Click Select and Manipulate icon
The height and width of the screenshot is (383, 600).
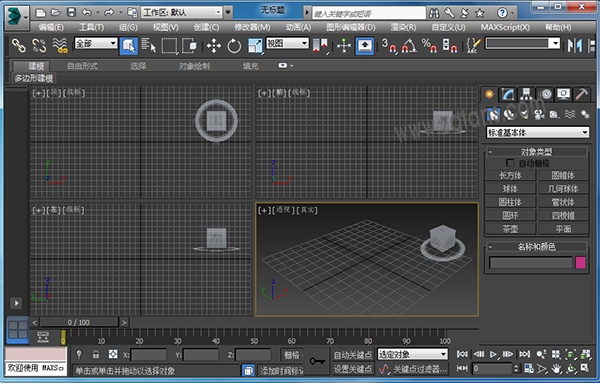(x=344, y=46)
